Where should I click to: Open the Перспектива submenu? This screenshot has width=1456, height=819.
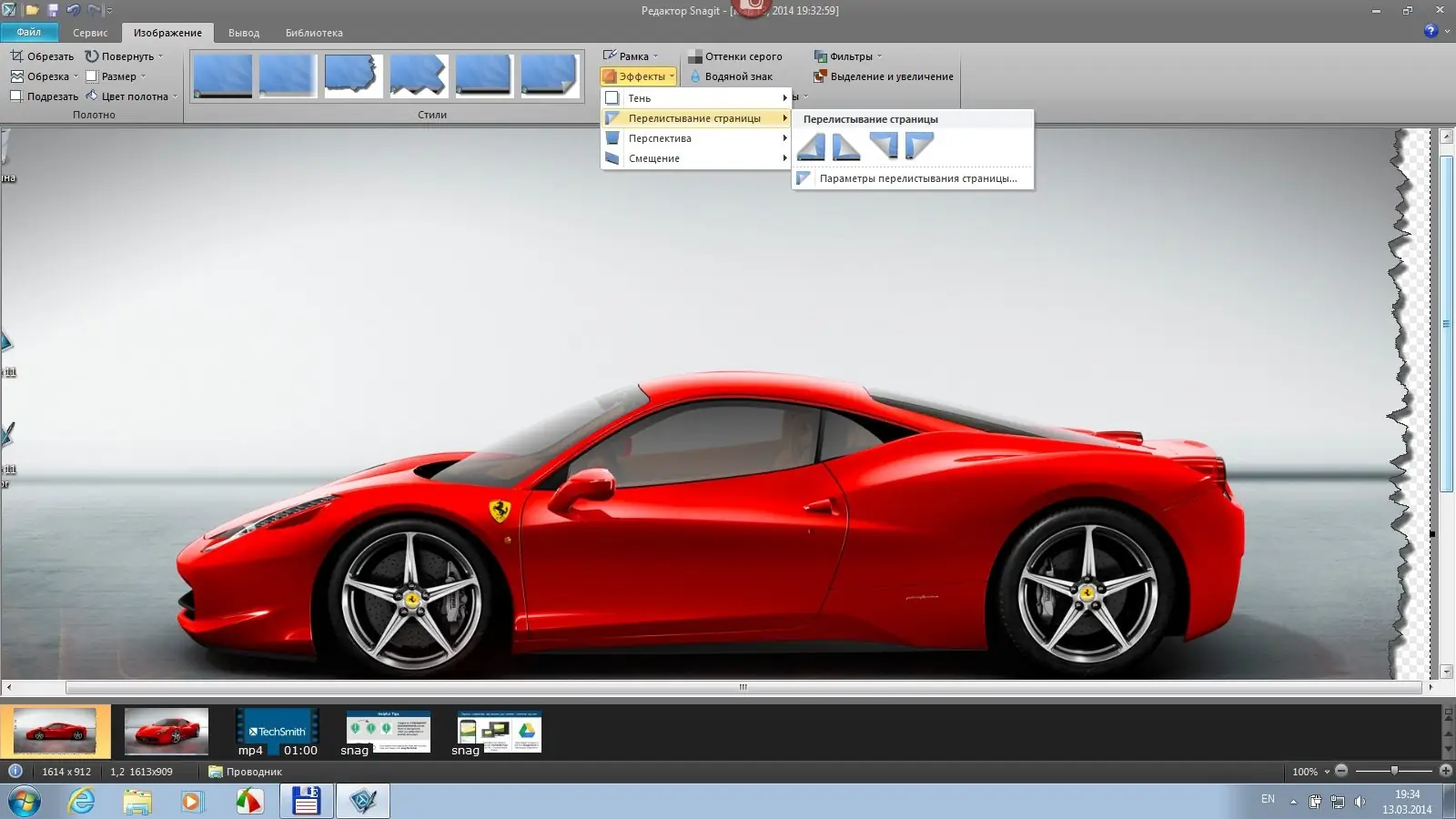(x=696, y=138)
